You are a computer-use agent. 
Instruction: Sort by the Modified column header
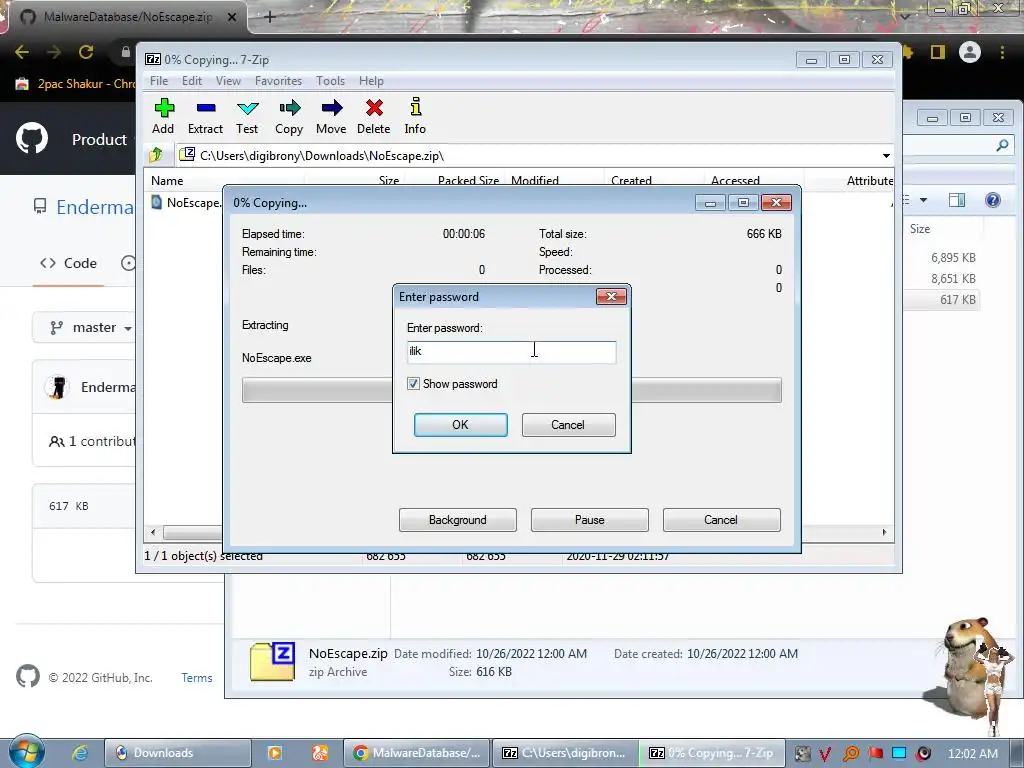pos(535,181)
